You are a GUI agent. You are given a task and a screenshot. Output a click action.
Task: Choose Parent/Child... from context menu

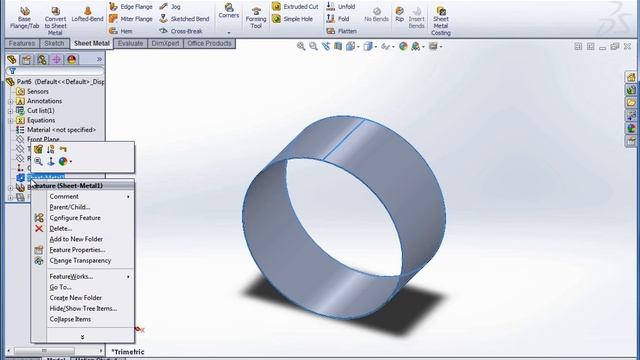pos(70,207)
